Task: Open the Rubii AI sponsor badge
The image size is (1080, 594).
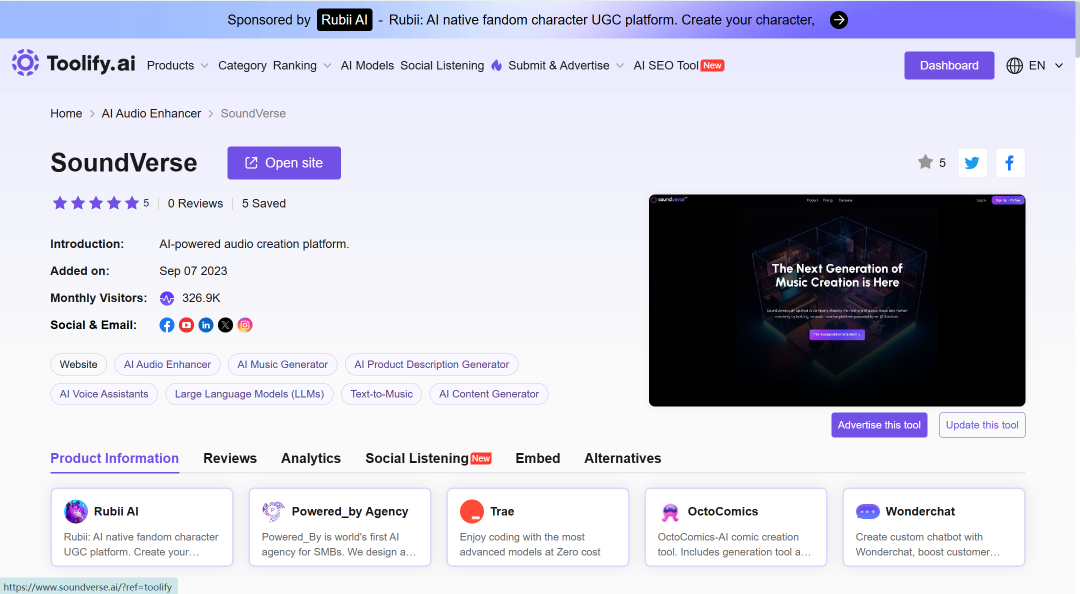Action: (x=344, y=20)
